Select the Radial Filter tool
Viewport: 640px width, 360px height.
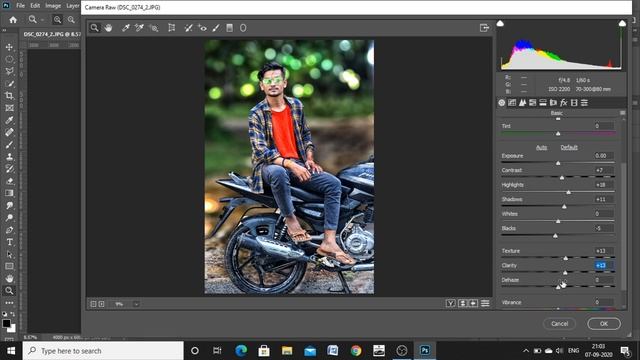coord(243,28)
